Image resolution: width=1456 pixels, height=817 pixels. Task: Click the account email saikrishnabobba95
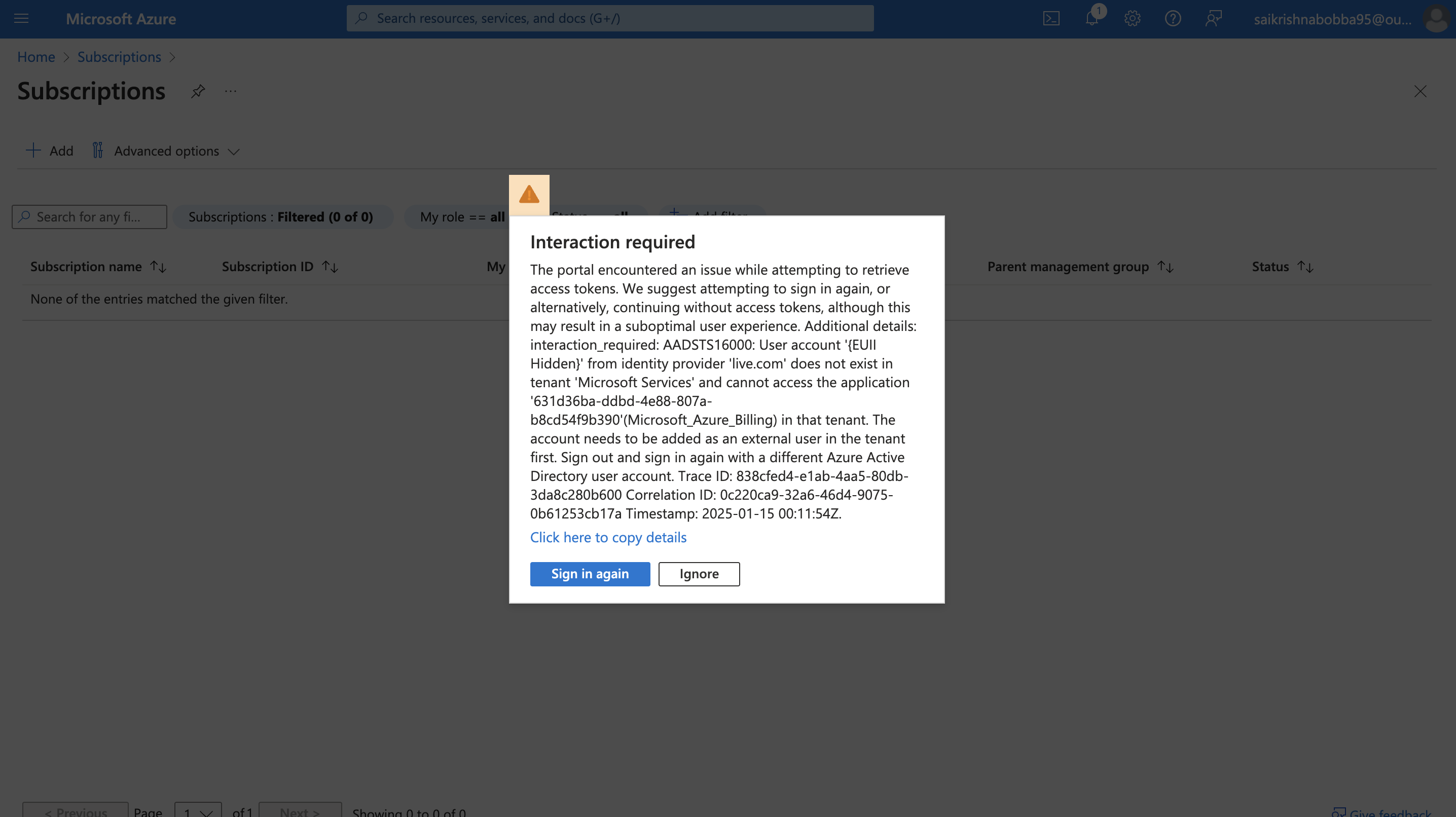coord(1333,19)
